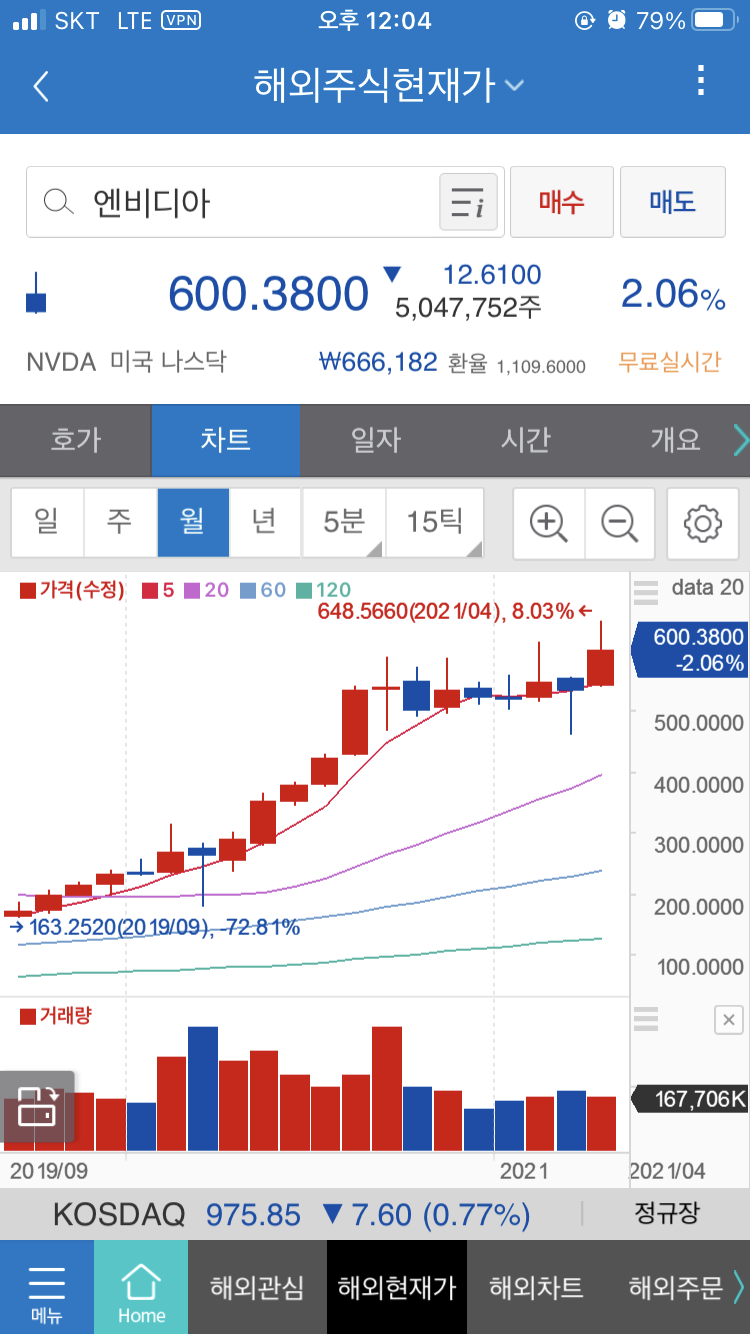Click the 20-period moving average legend
This screenshot has width=750, height=1334.
tap(207, 590)
